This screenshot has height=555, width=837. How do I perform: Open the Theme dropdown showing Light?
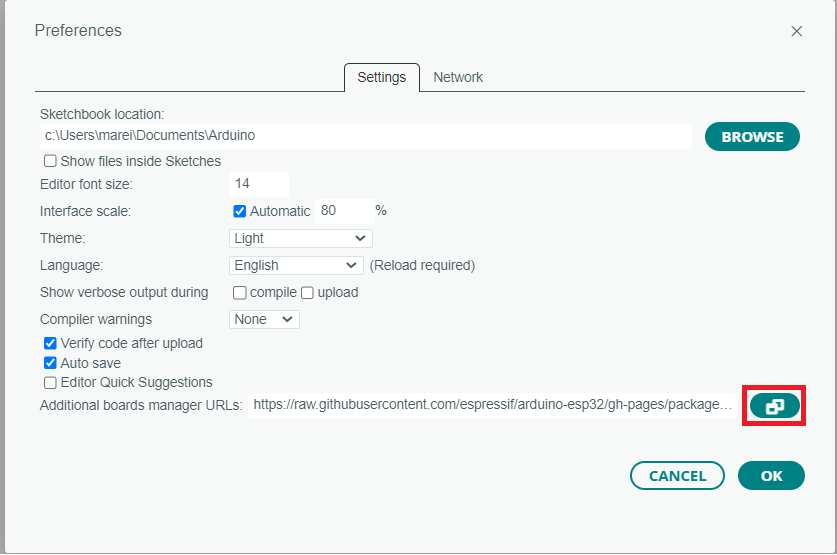(x=301, y=239)
